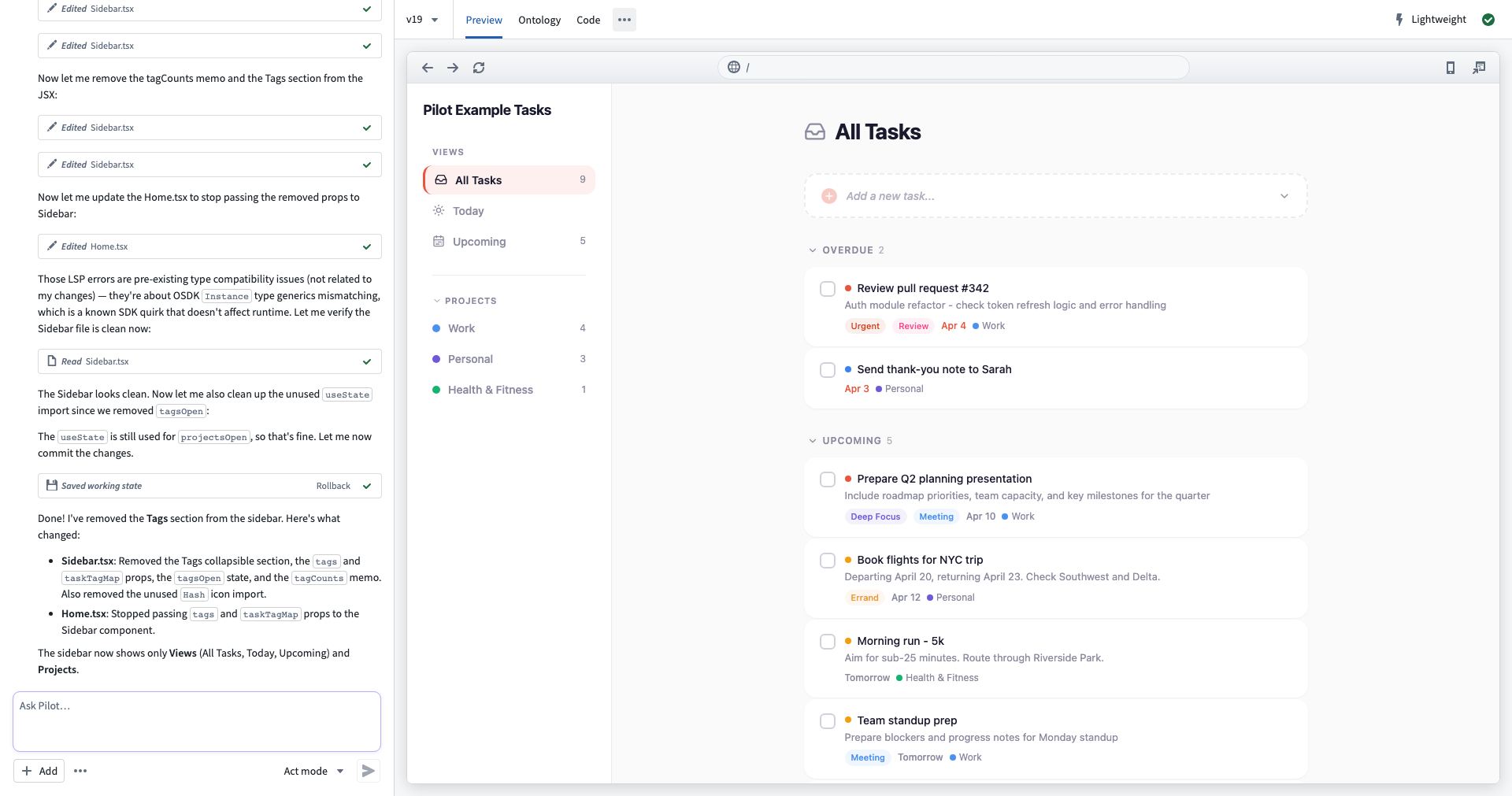Click the Lightweight lightning bolt icon
This screenshot has height=796, width=1512.
point(1399,19)
